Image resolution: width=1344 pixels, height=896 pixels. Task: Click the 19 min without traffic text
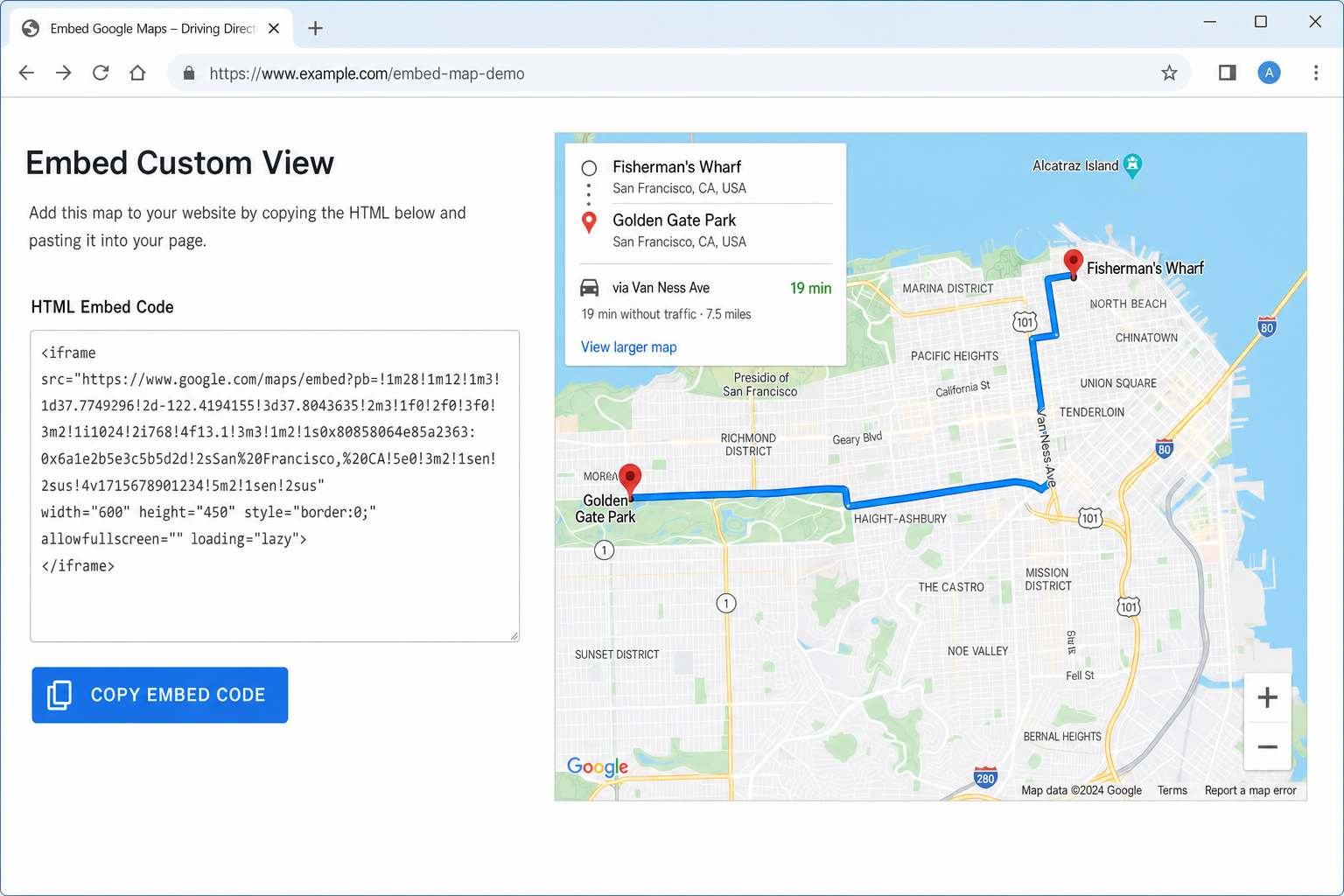tap(666, 314)
